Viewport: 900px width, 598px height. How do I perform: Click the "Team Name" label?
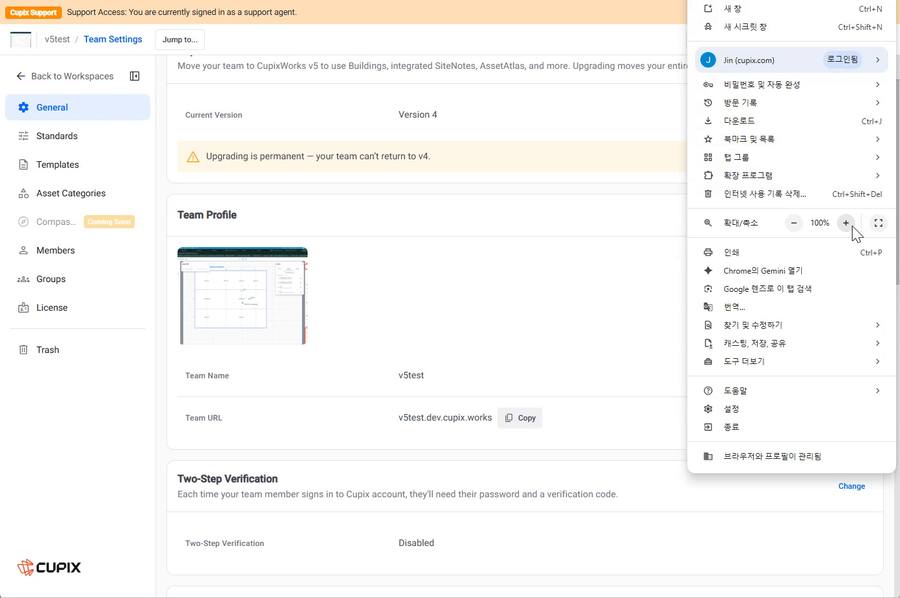[x=207, y=375]
